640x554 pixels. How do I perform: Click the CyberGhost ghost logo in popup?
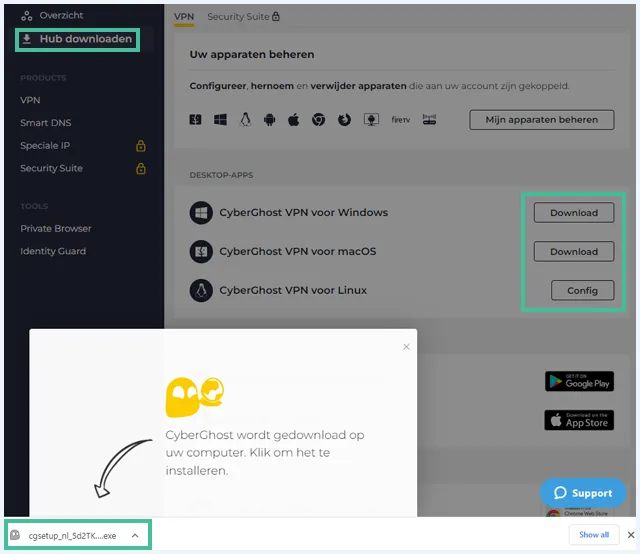click(x=195, y=397)
